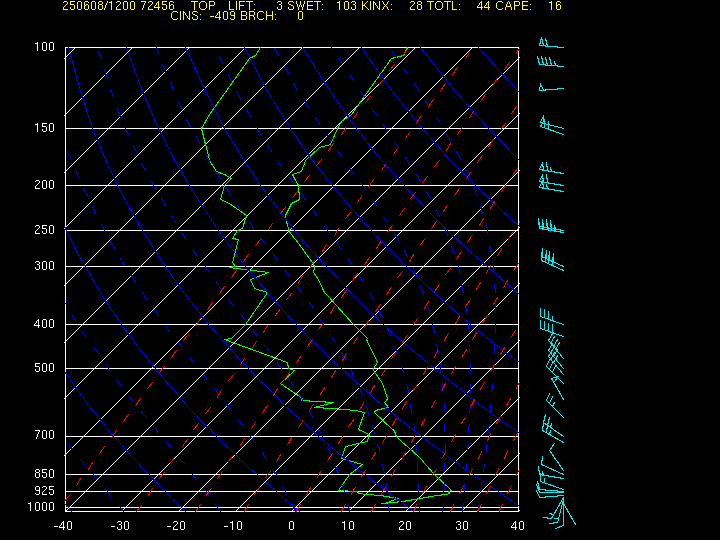This screenshot has height=540, width=720.
Task: Click the wind barb at 300 mb level
Action: click(x=552, y=260)
